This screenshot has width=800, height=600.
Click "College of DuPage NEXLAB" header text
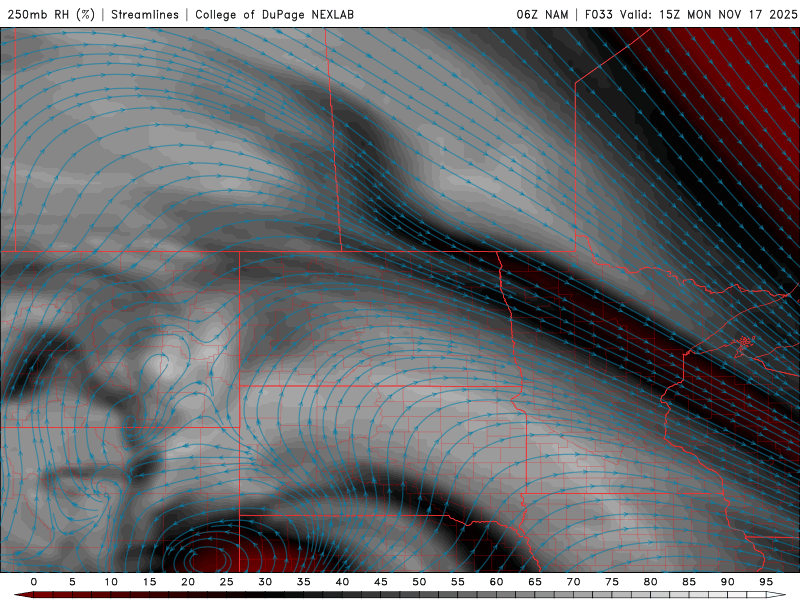274,14
